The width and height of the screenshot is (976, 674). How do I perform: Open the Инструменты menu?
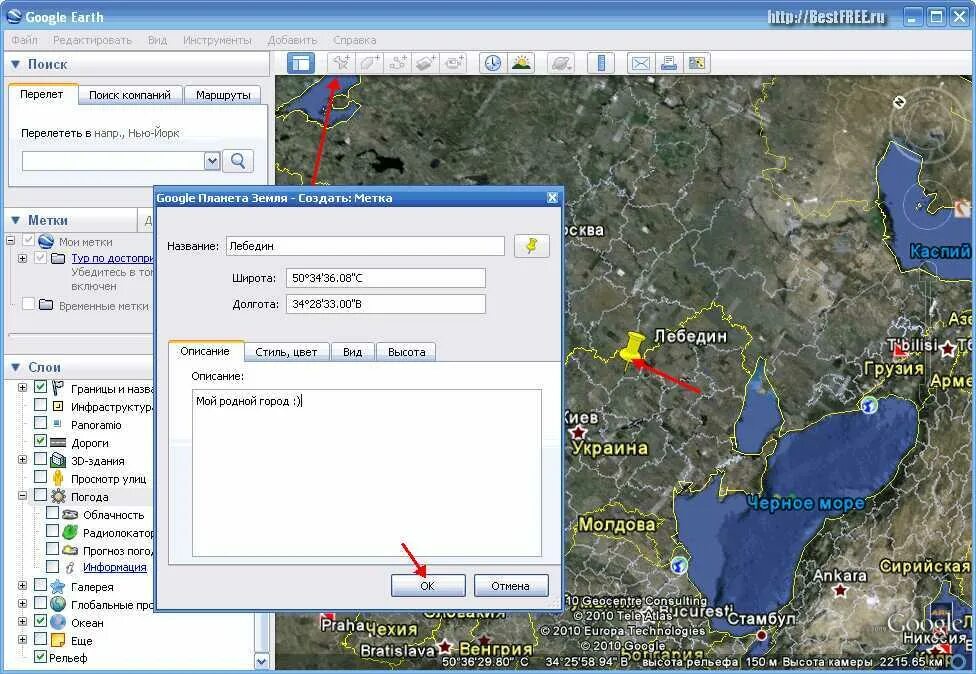click(x=217, y=40)
